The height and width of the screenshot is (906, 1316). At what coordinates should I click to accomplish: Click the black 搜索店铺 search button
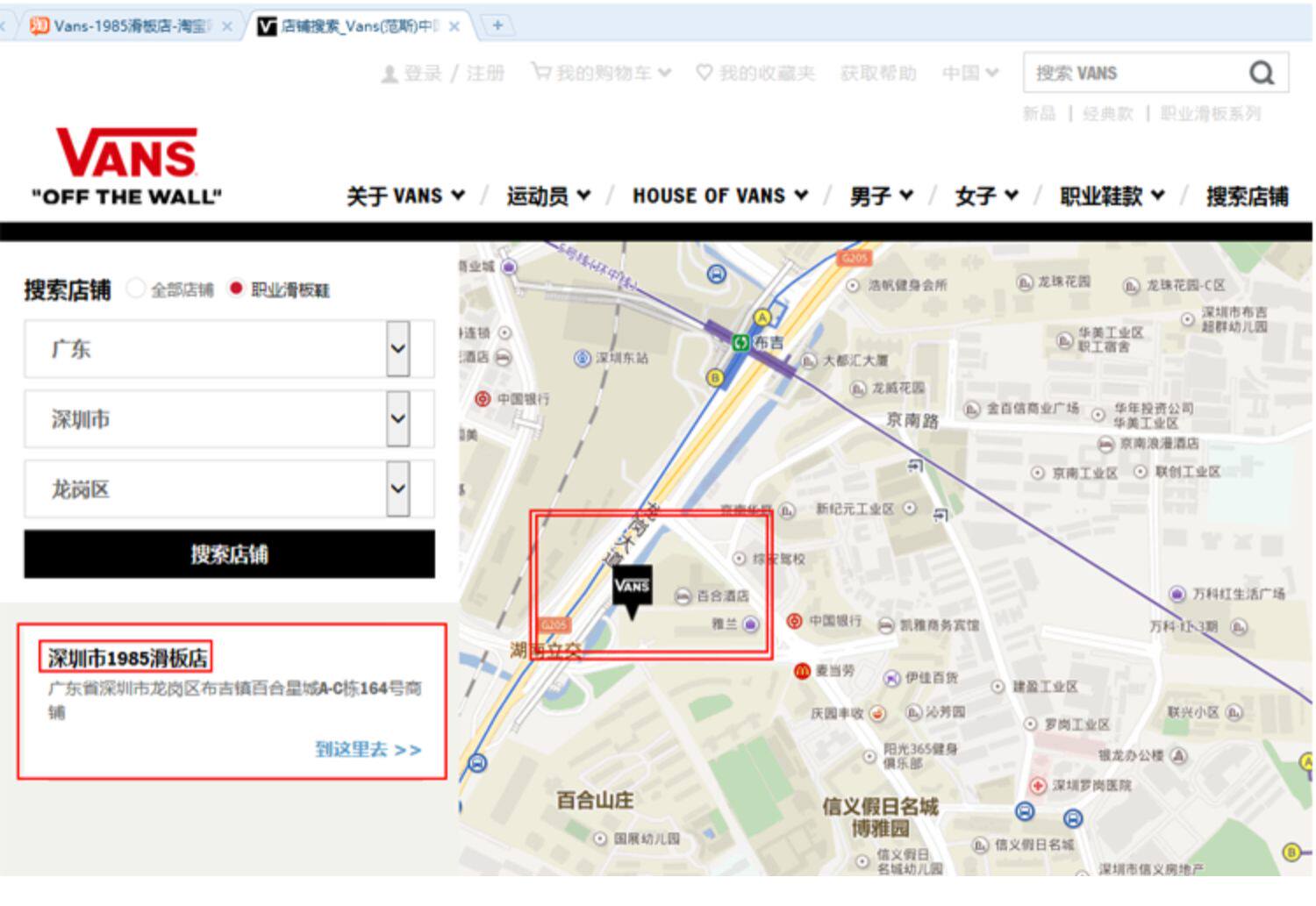tap(229, 554)
